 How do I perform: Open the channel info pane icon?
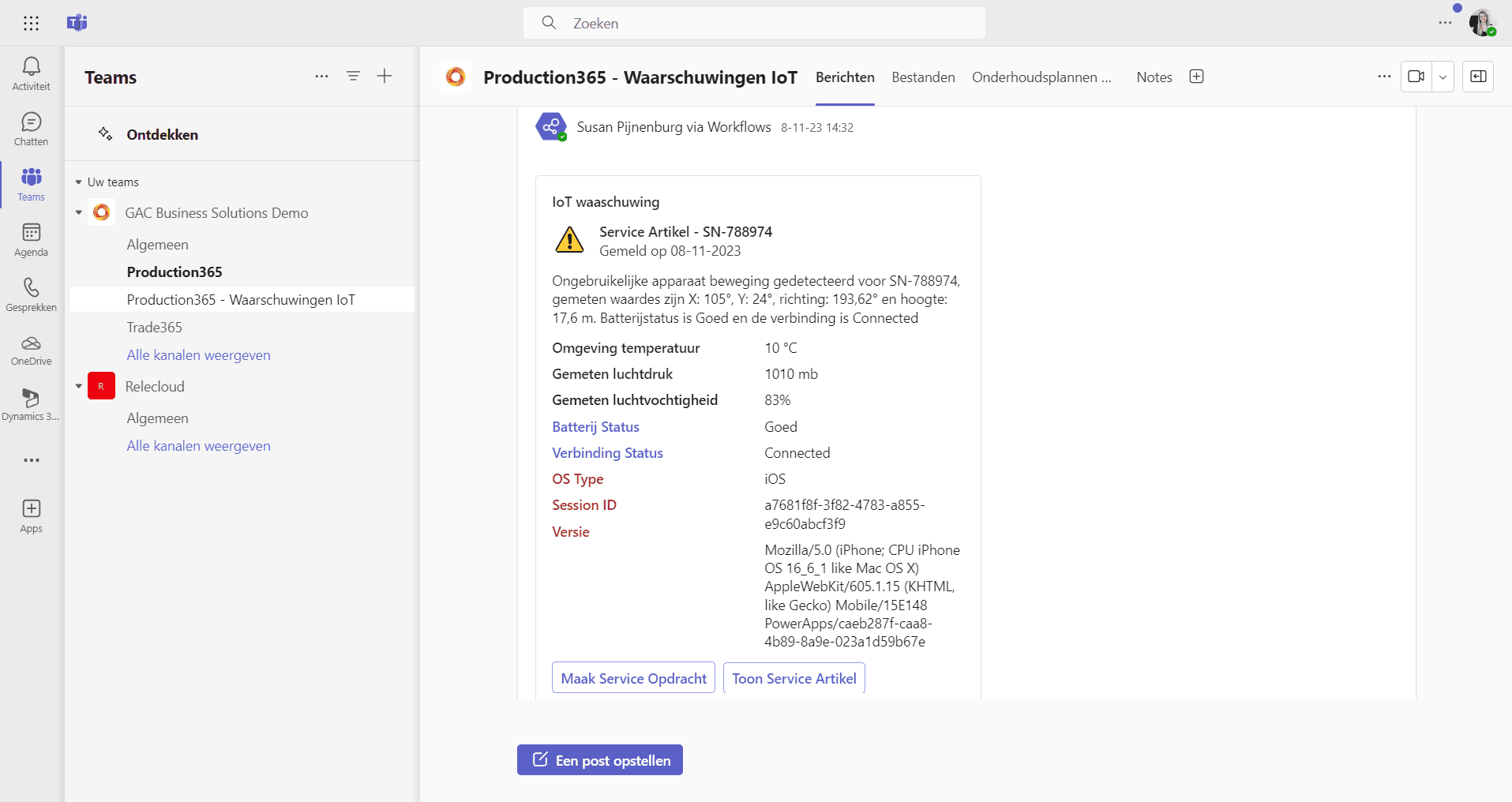tap(1478, 77)
